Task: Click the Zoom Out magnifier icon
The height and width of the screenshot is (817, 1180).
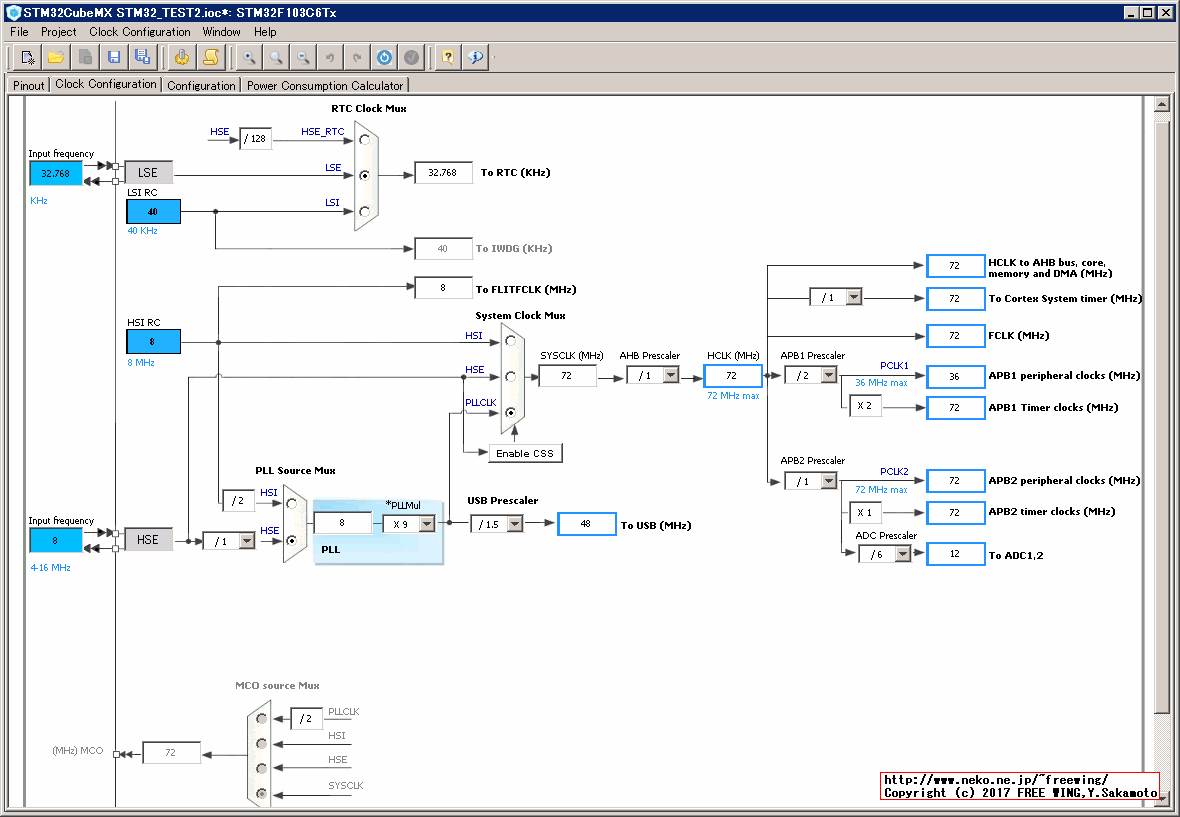Action: (x=303, y=57)
